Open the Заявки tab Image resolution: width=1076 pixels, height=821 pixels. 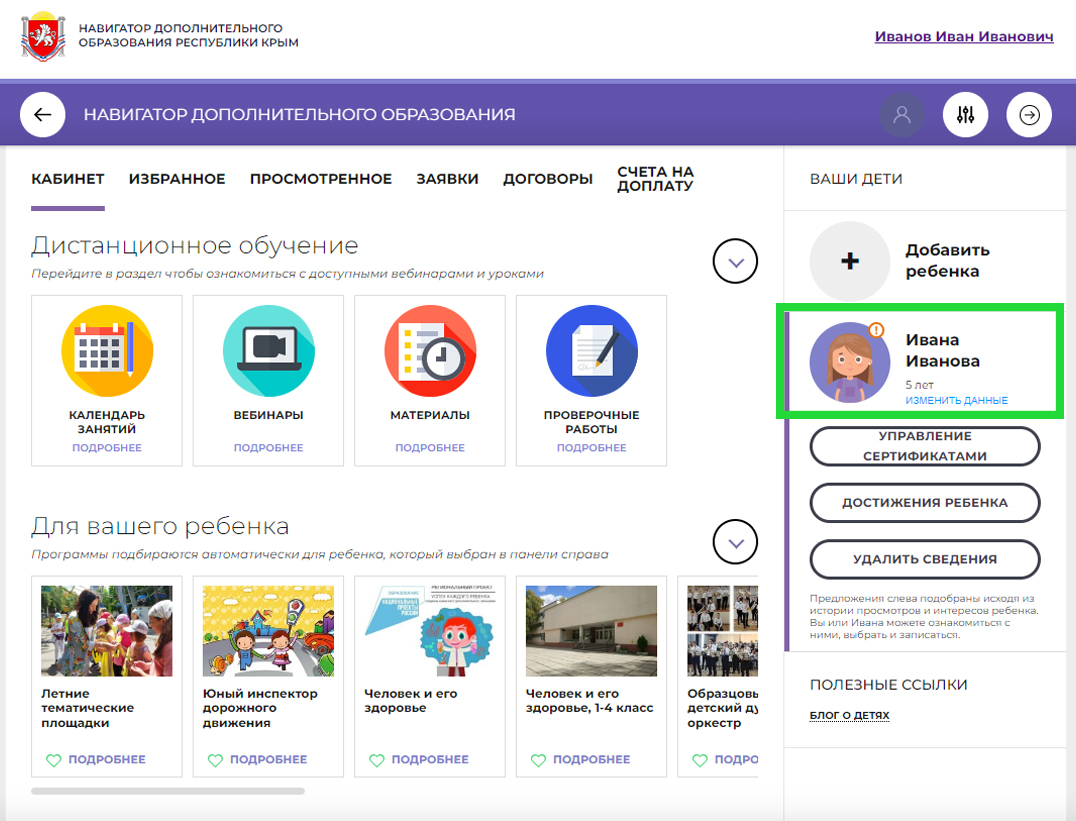[x=447, y=179]
